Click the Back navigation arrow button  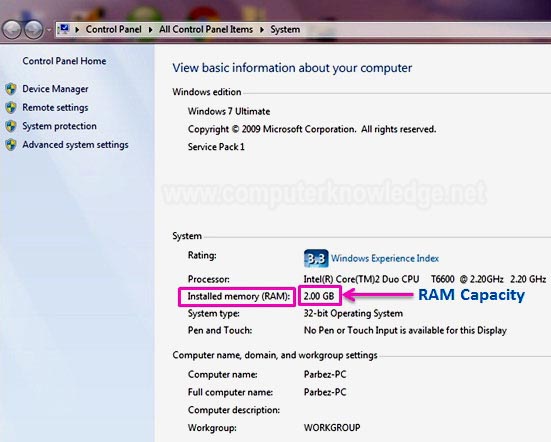[x=12, y=30]
